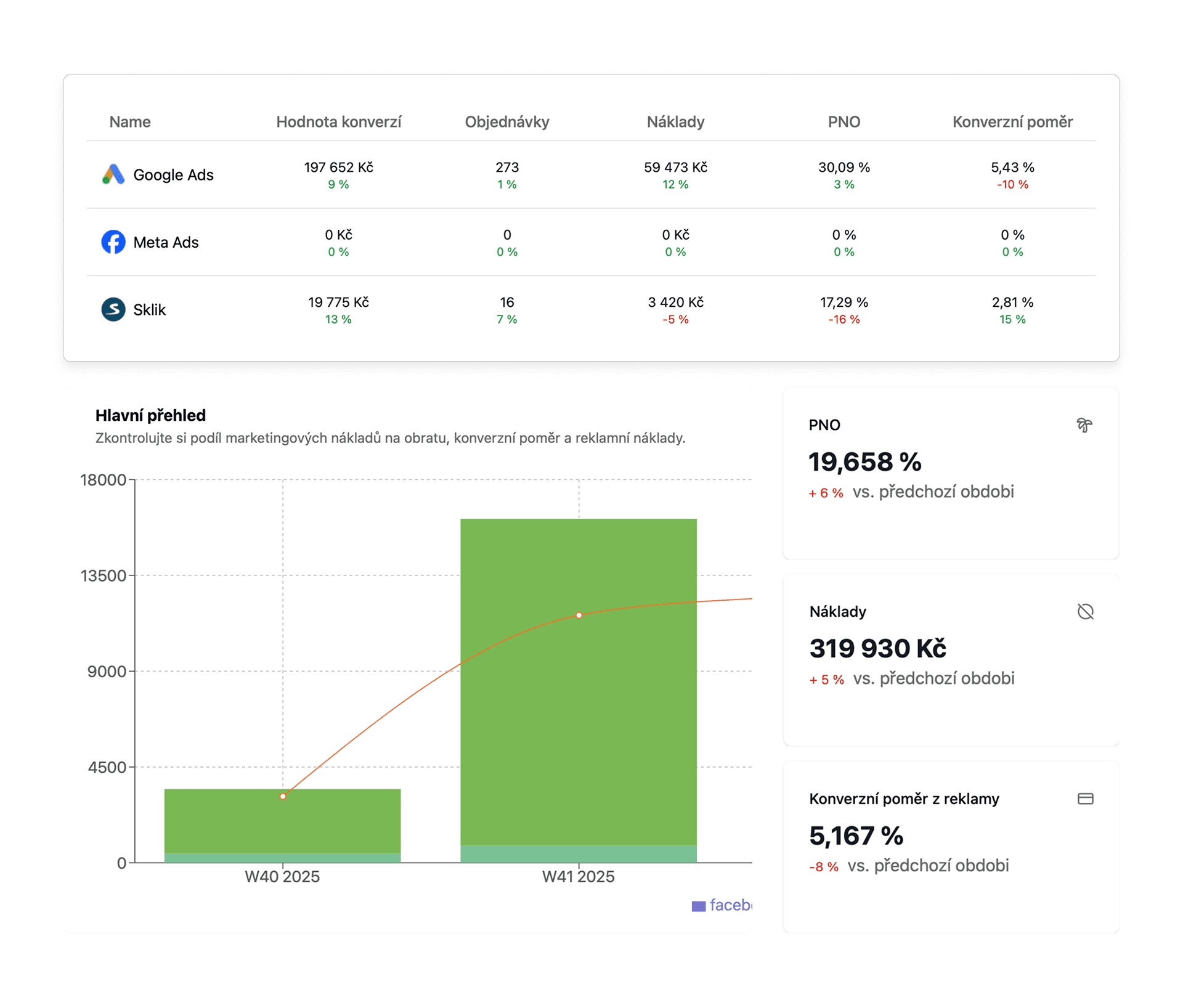The height and width of the screenshot is (1008, 1183).
Task: Click the Google Ads logo icon
Action: click(113, 174)
